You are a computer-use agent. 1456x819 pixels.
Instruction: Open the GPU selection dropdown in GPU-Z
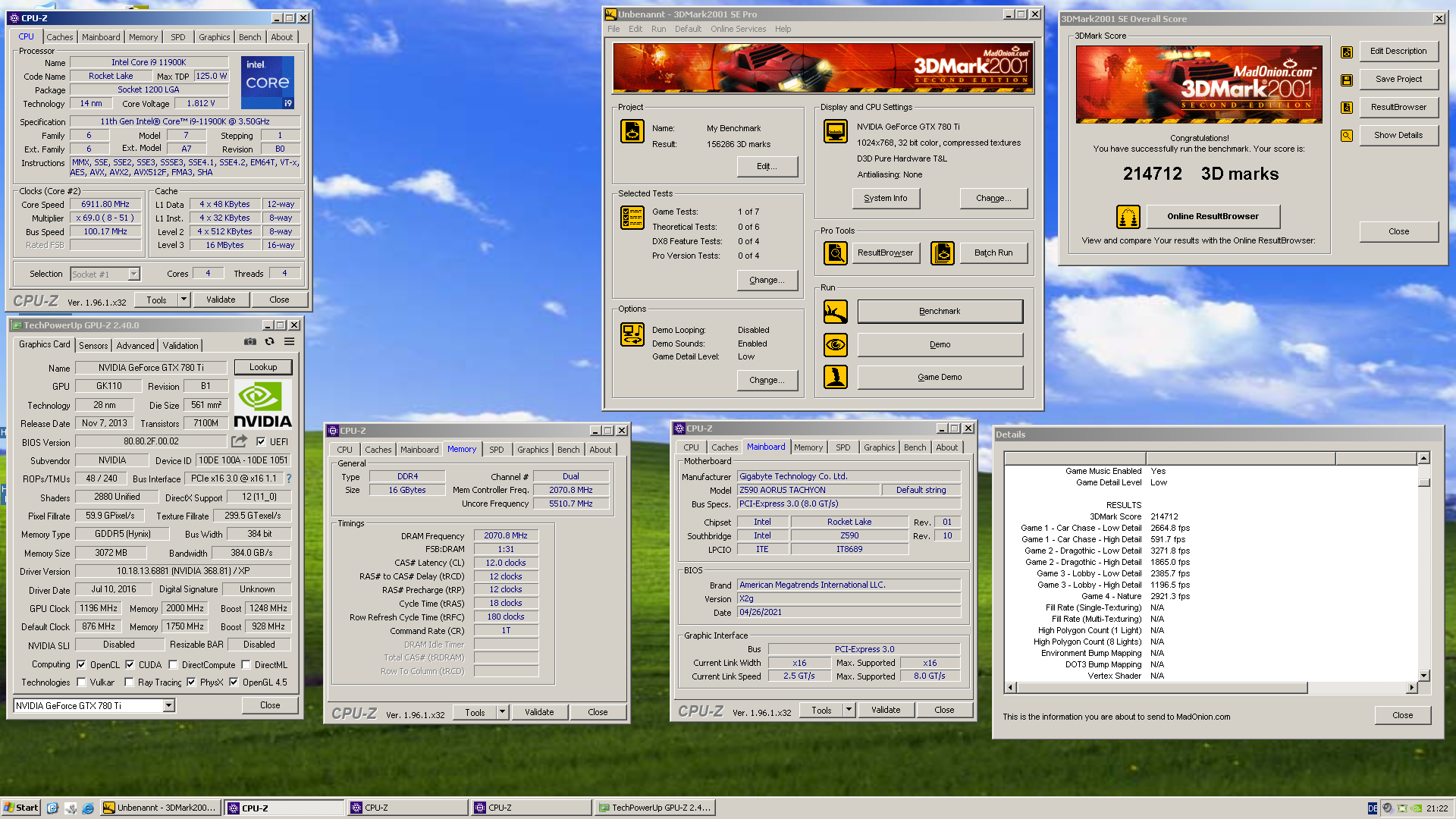169,706
